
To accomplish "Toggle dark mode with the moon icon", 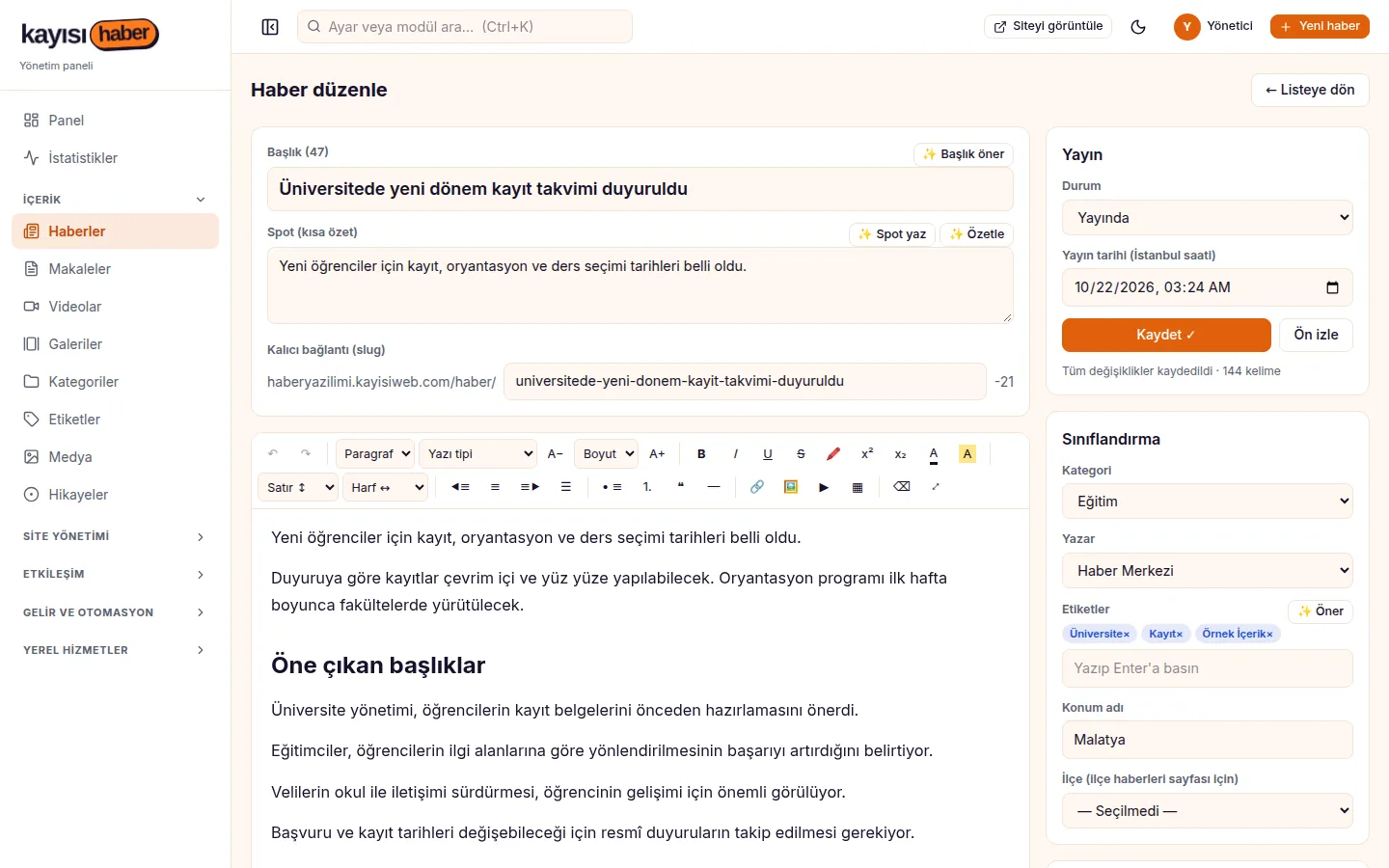I will (1138, 27).
